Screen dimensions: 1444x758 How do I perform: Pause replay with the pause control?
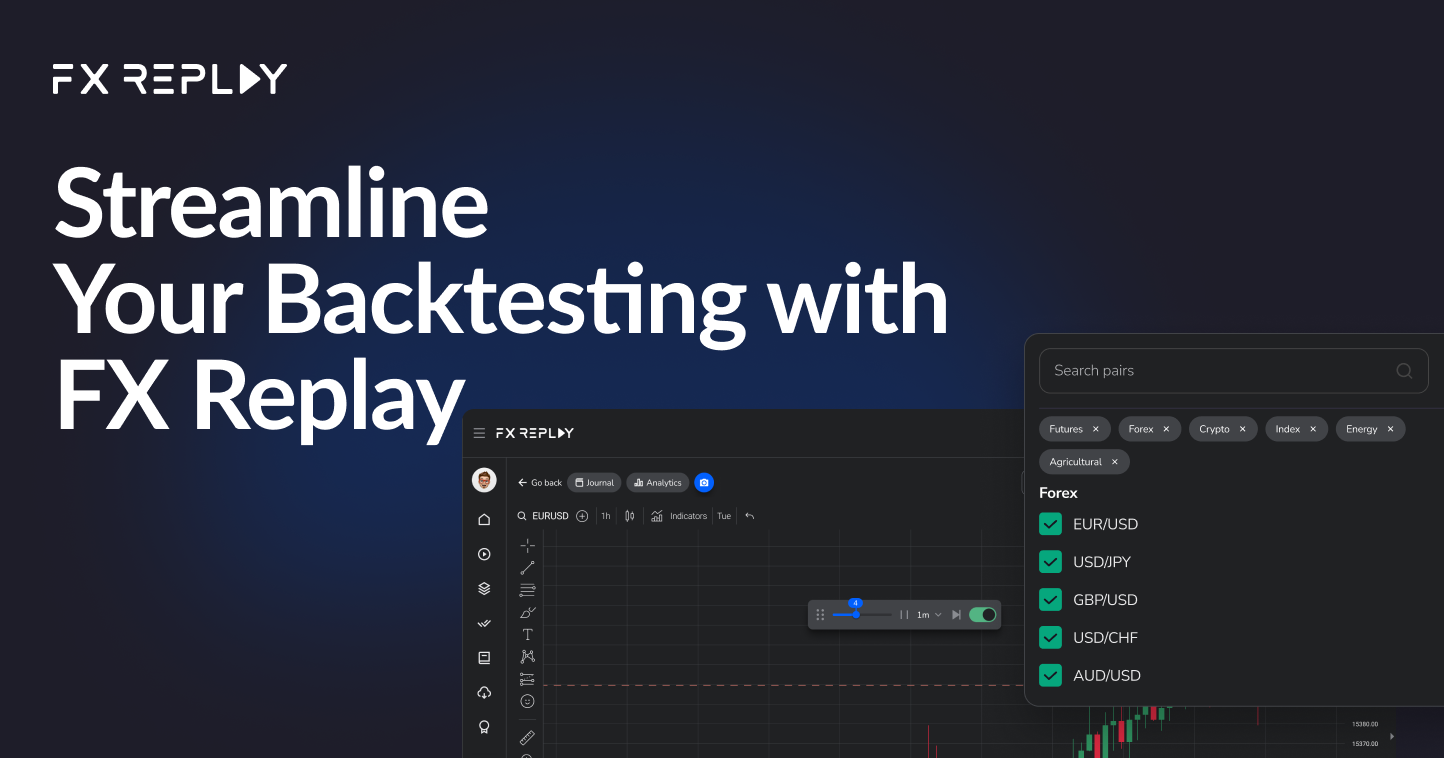click(904, 614)
